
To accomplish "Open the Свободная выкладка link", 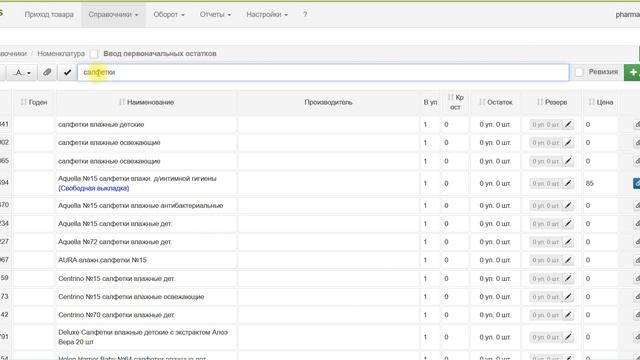I will pyautogui.click(x=93, y=188).
